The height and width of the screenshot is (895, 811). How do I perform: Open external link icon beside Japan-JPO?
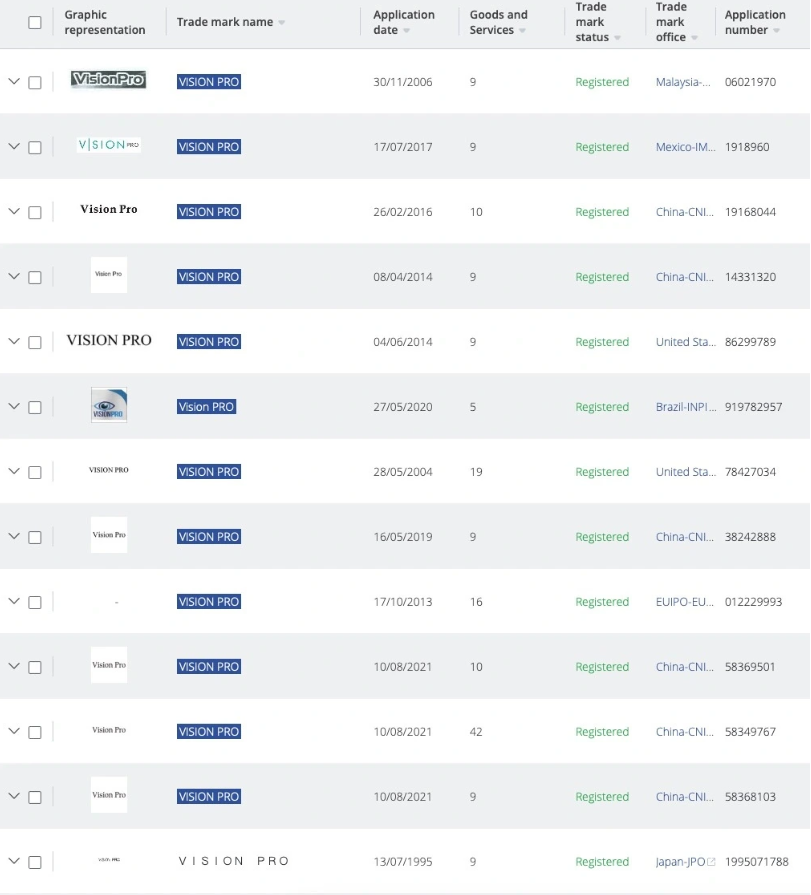point(712,862)
